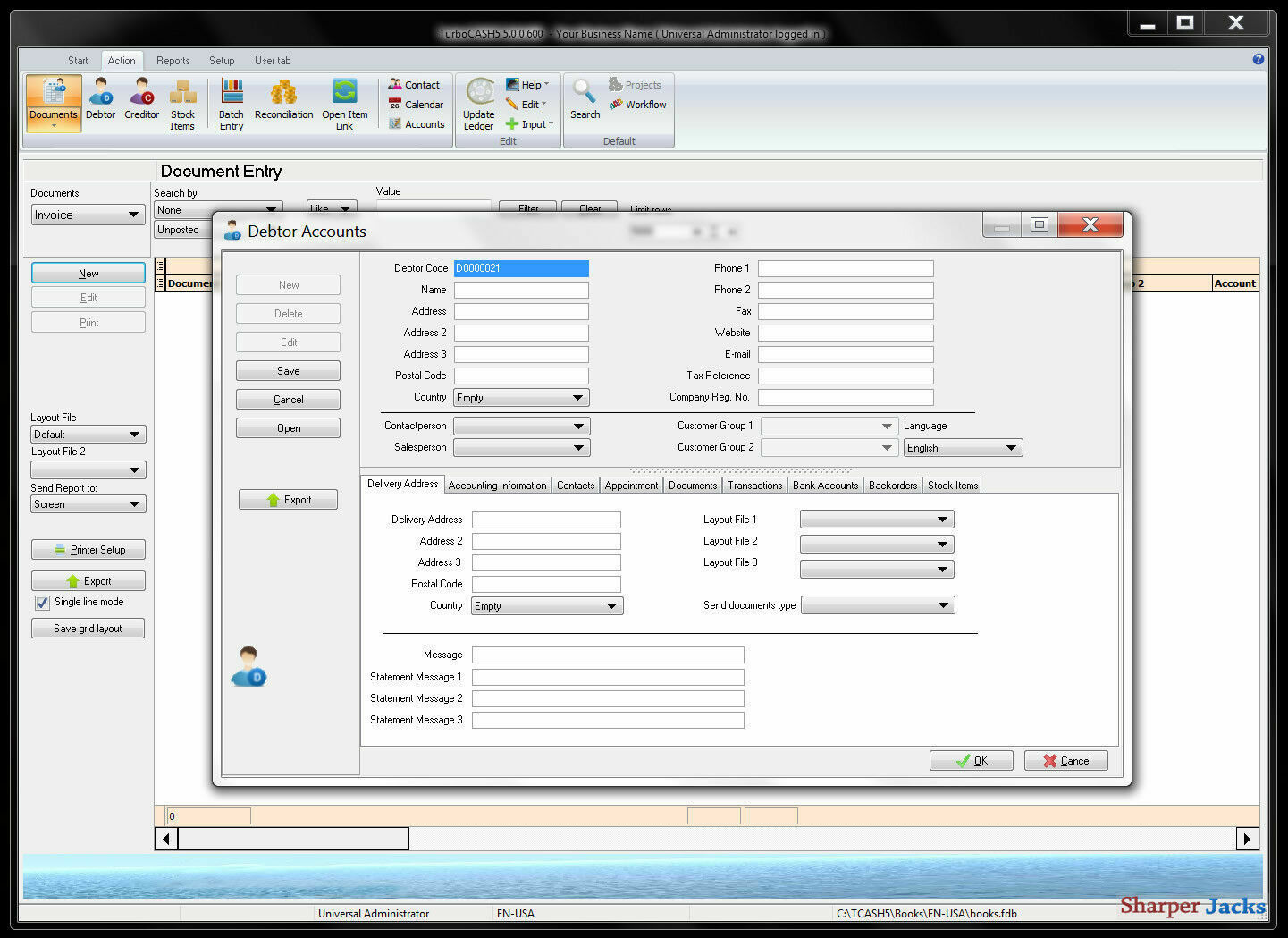Viewport: 1288px width, 938px height.
Task: Open Printer Setup
Action: [88, 550]
